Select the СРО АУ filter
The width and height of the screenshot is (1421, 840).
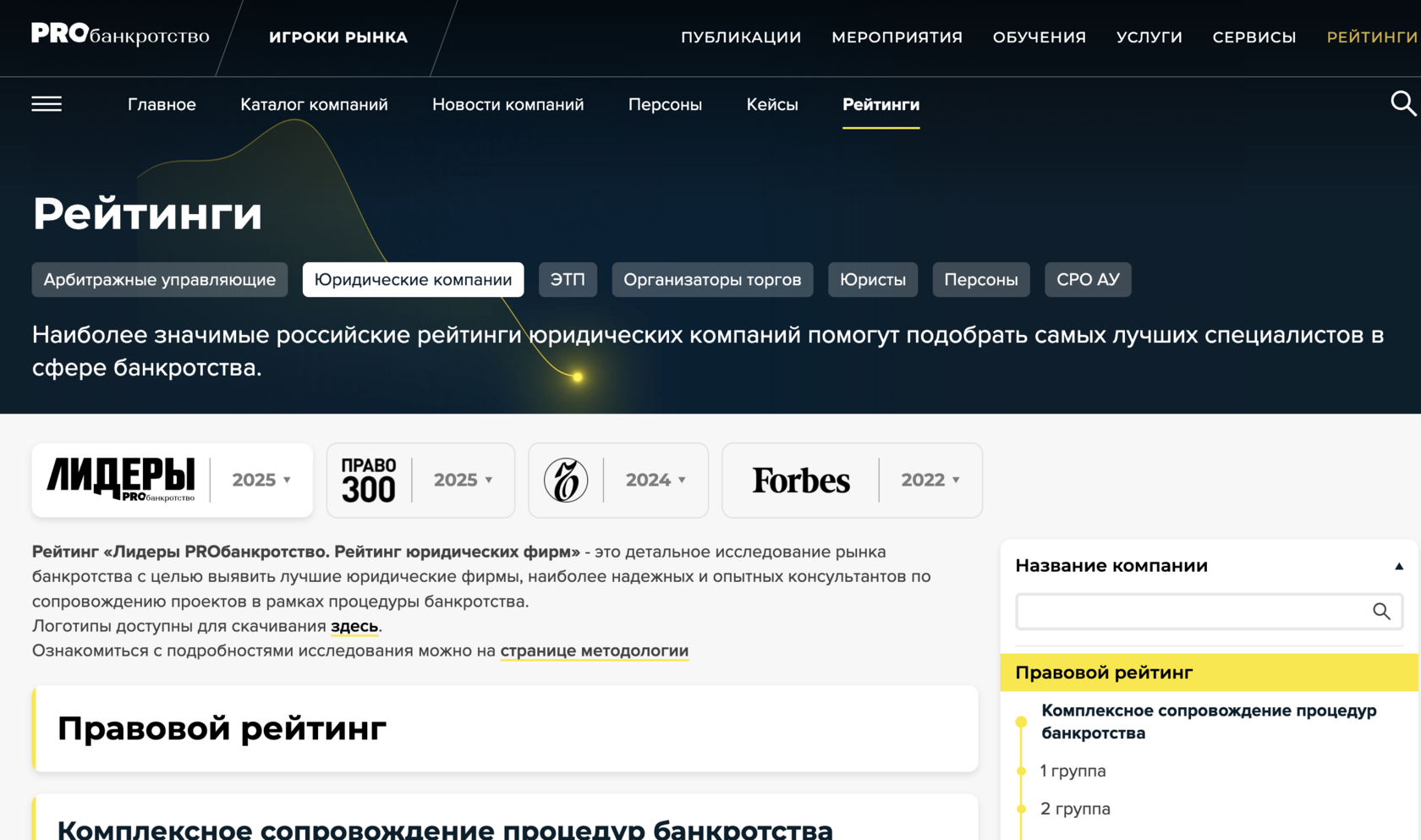click(1088, 279)
